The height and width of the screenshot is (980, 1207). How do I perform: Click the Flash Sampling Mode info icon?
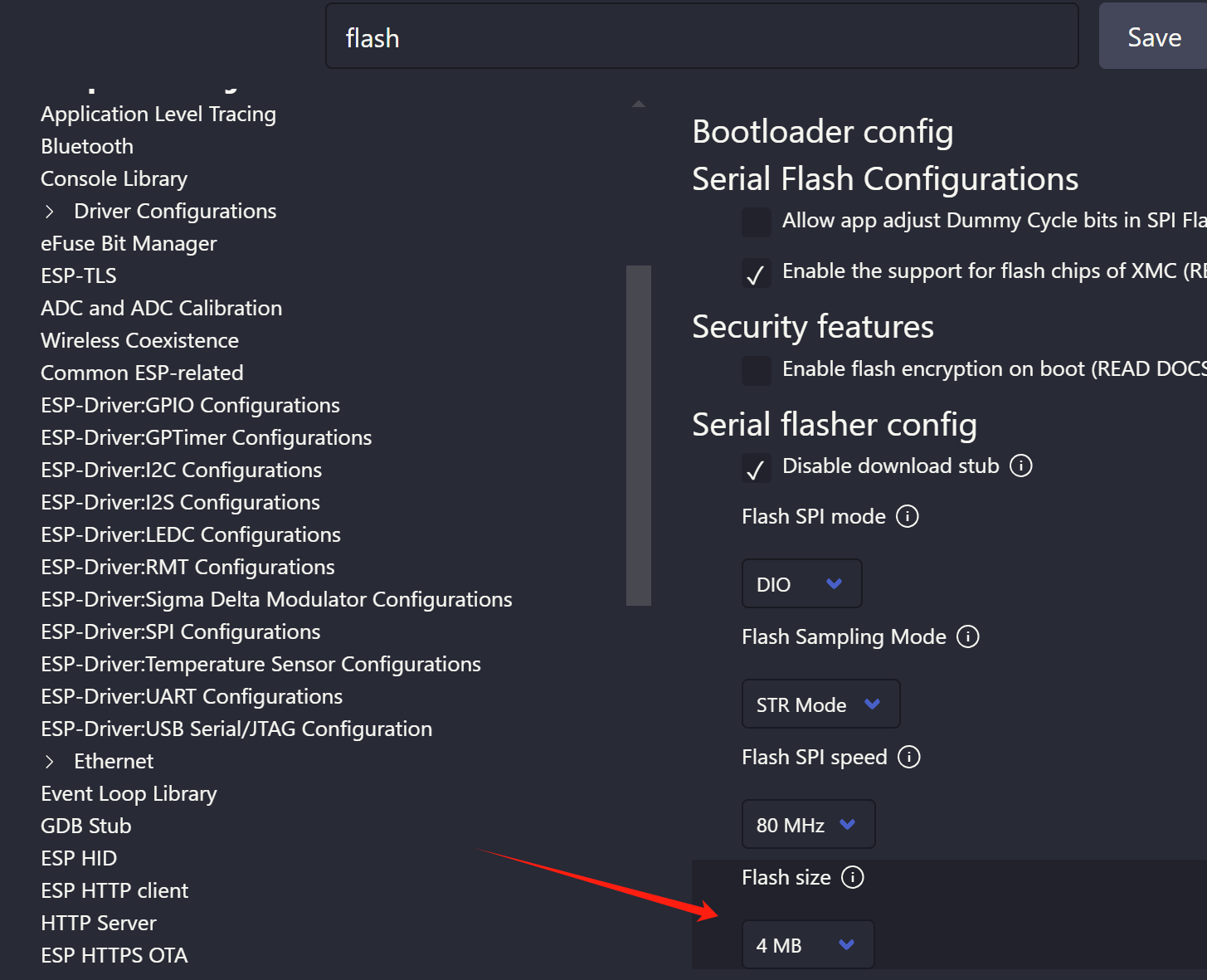pos(967,636)
